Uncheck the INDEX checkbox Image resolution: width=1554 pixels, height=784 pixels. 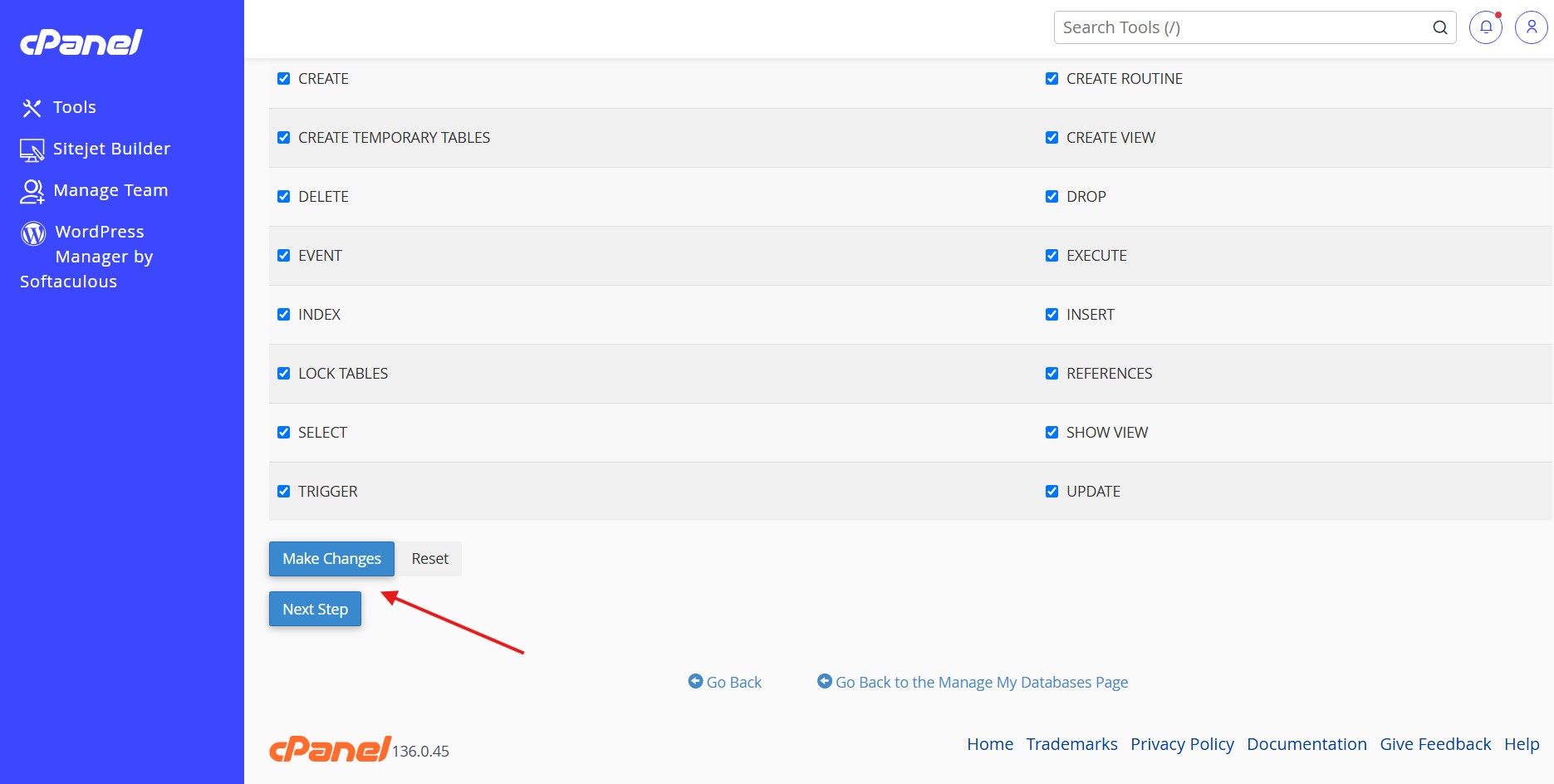(283, 315)
